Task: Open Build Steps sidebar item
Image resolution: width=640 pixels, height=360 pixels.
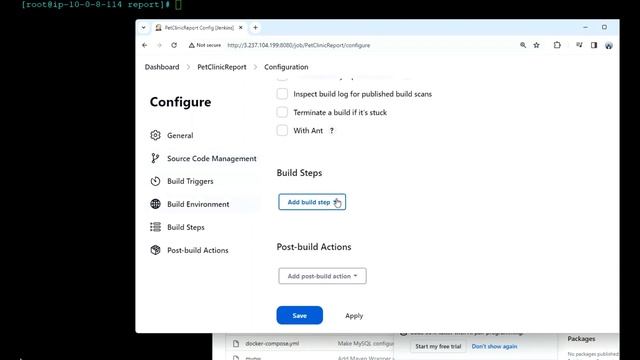Action: (186, 227)
